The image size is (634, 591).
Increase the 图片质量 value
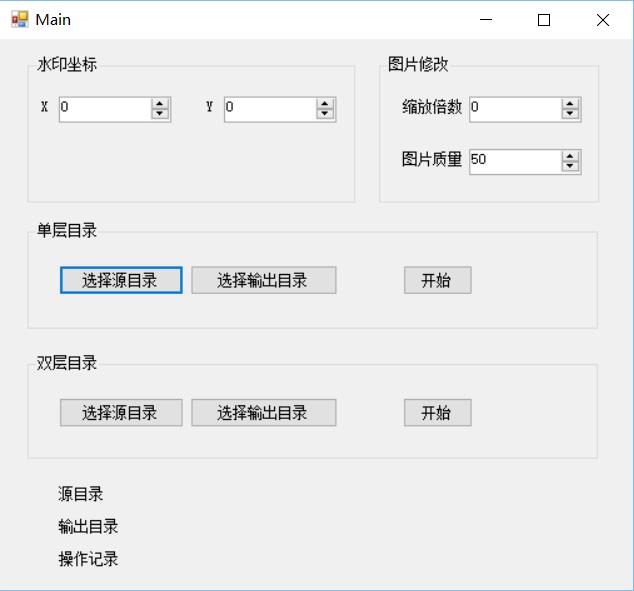(x=570, y=156)
